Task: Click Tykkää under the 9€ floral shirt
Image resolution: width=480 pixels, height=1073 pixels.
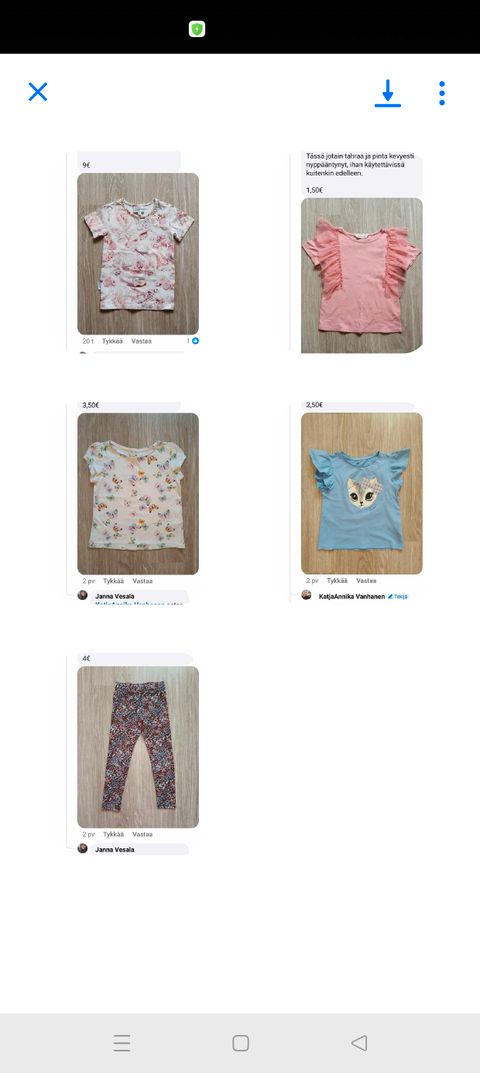Action: tap(112, 341)
